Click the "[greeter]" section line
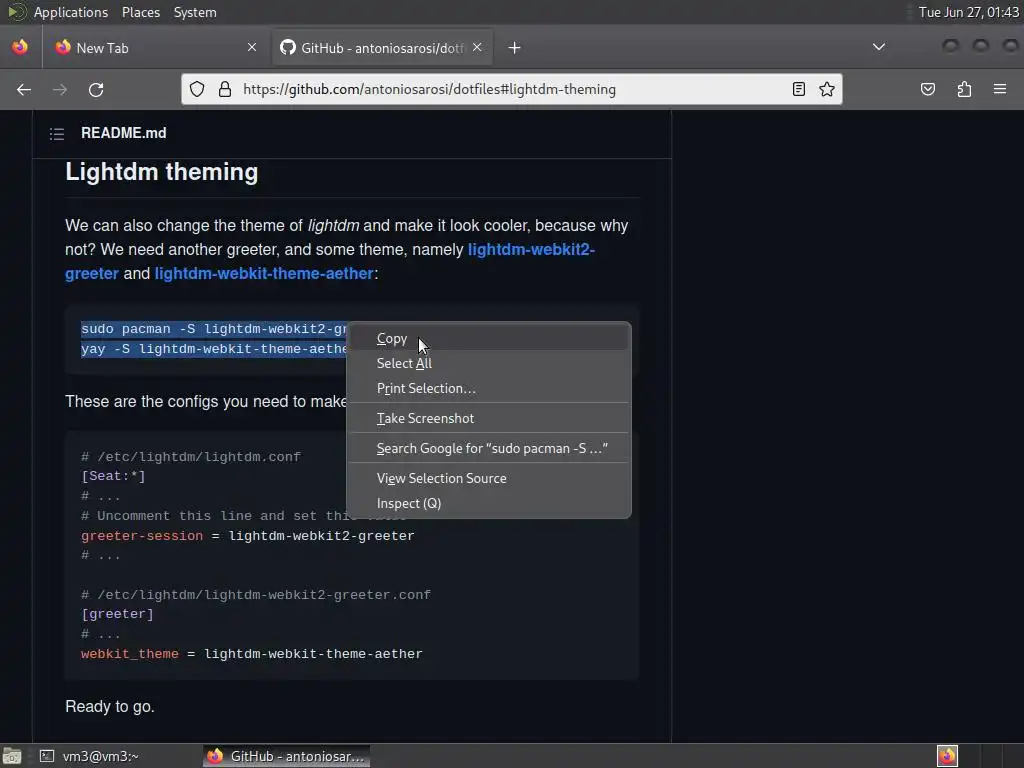1024x768 pixels. coord(117,614)
